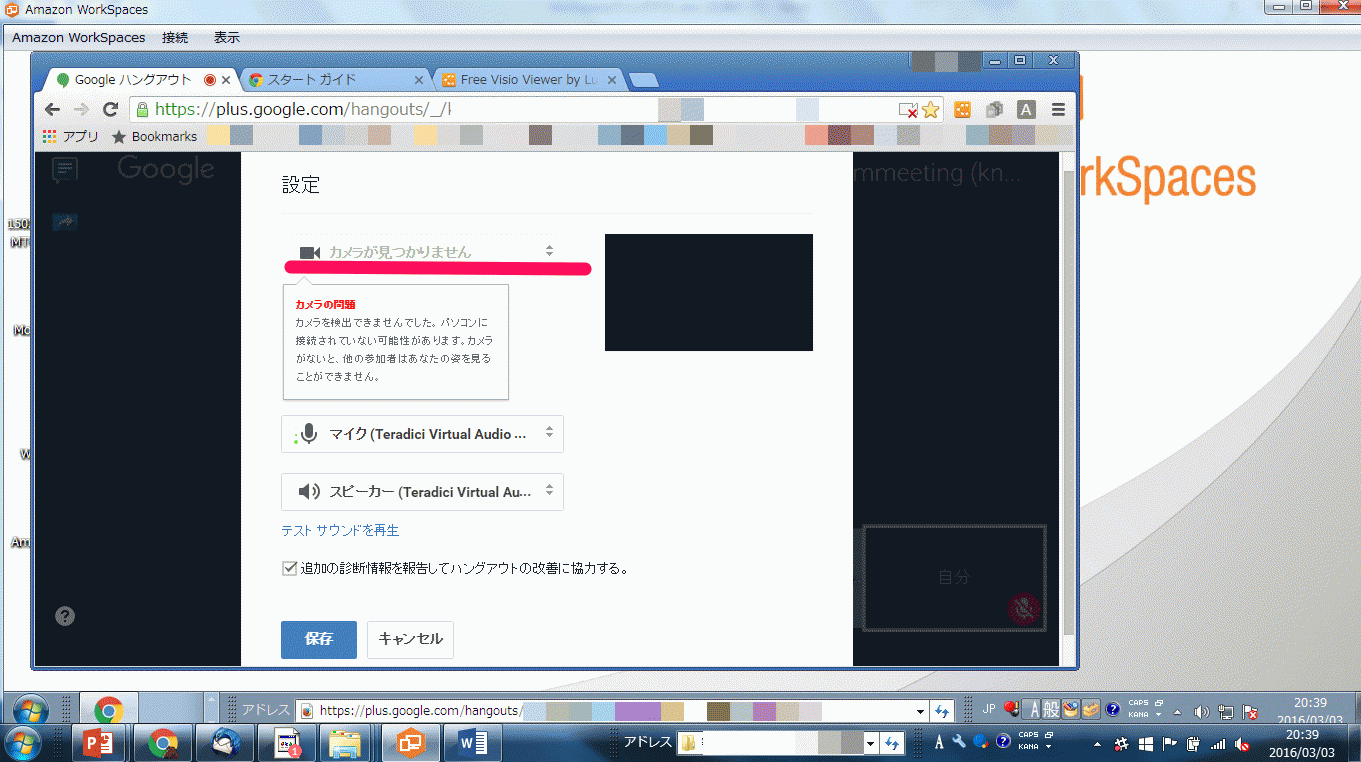This screenshot has width=1361, height=762.
Task: Switch to the スタート ガイド tab
Action: click(337, 80)
